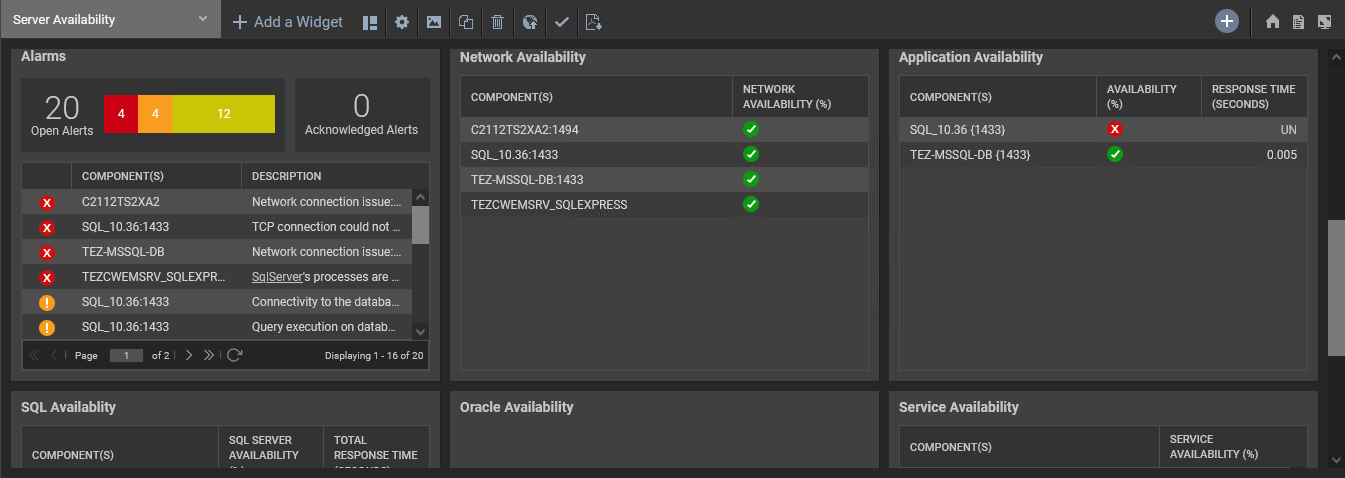Click the checkmark icon in toolbar
Viewport: 1345px width, 478px height.
pyautogui.click(x=562, y=22)
